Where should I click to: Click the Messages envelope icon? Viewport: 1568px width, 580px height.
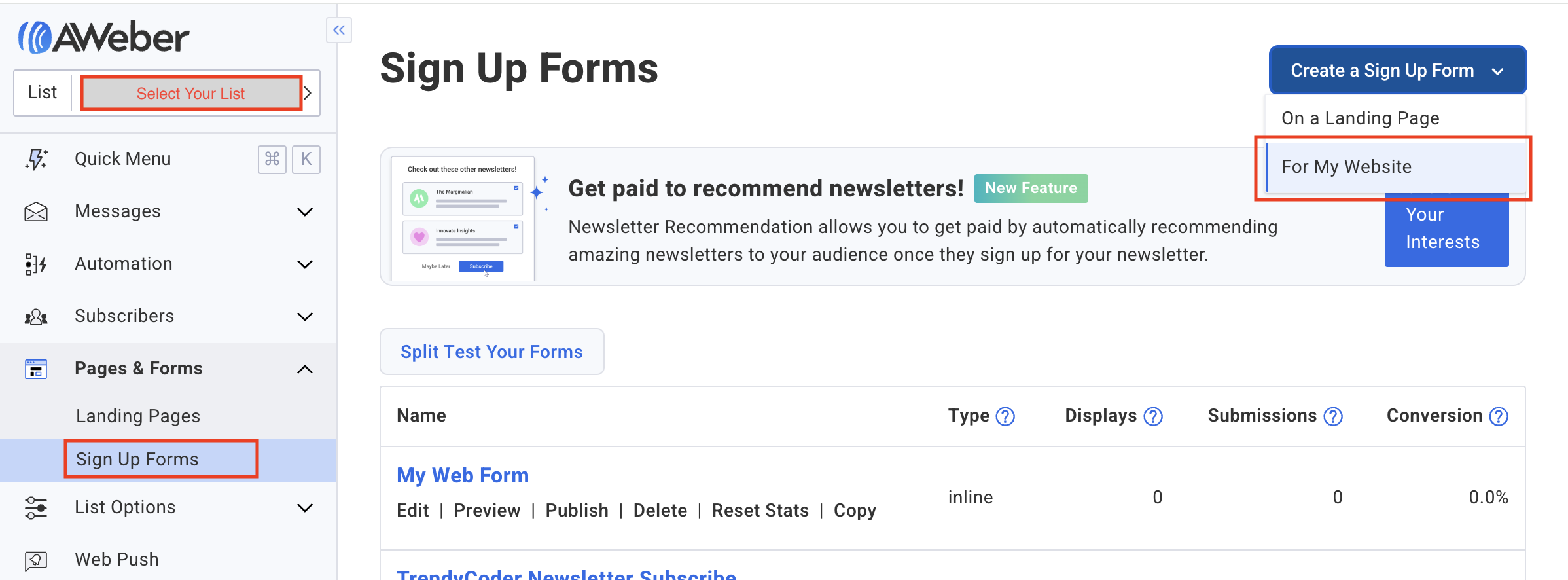tap(36, 211)
